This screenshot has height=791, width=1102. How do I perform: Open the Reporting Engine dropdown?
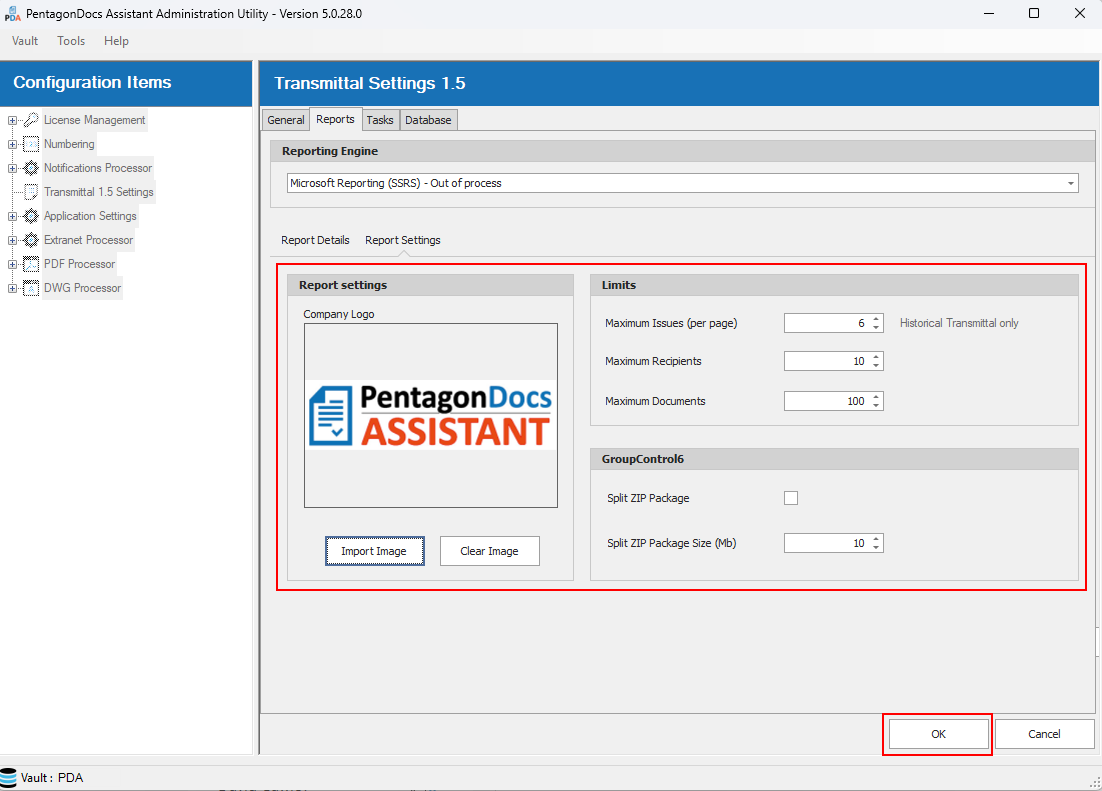click(1071, 184)
